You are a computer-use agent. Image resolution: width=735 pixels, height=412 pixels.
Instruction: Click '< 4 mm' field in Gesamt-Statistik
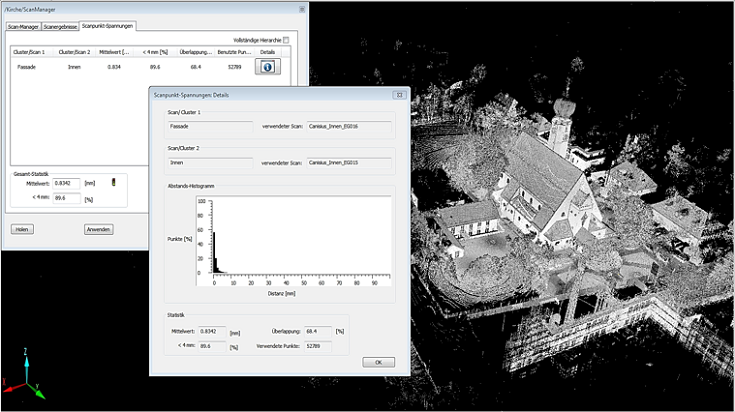(67, 198)
